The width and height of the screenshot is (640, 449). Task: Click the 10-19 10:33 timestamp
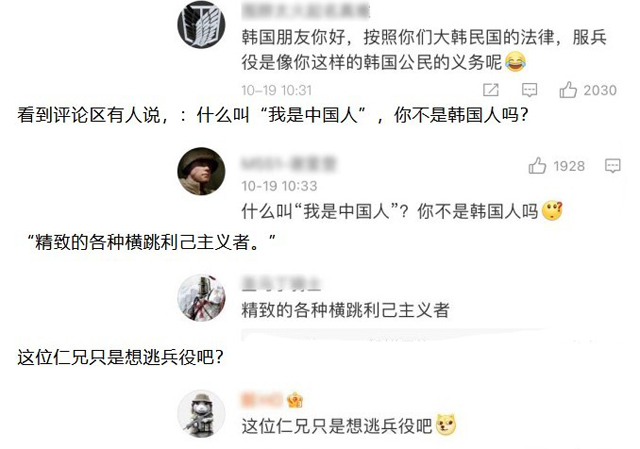[x=279, y=186]
